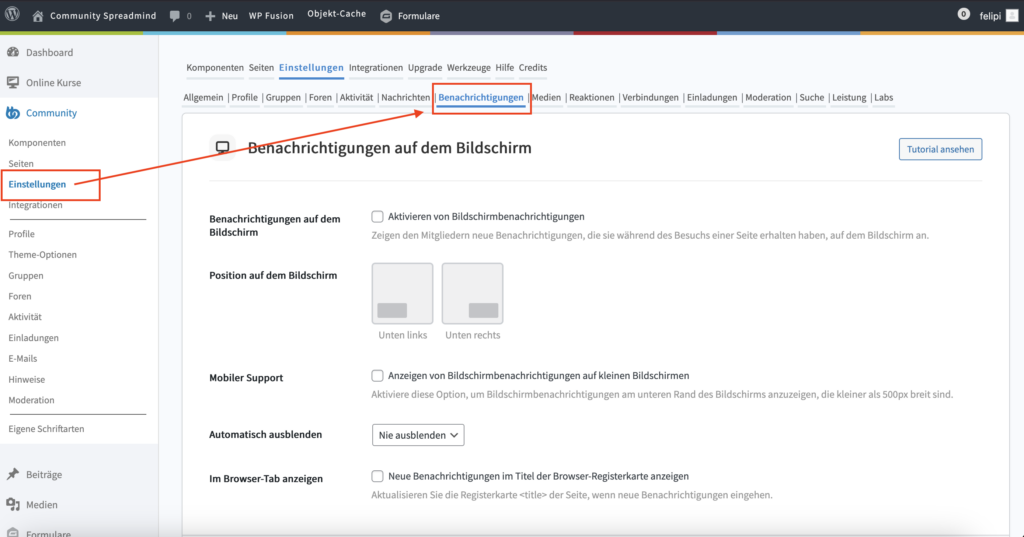Enable Aktivieren von Bildschirmbenachrichtigungen checkbox
The height and width of the screenshot is (537, 1024).
click(377, 216)
